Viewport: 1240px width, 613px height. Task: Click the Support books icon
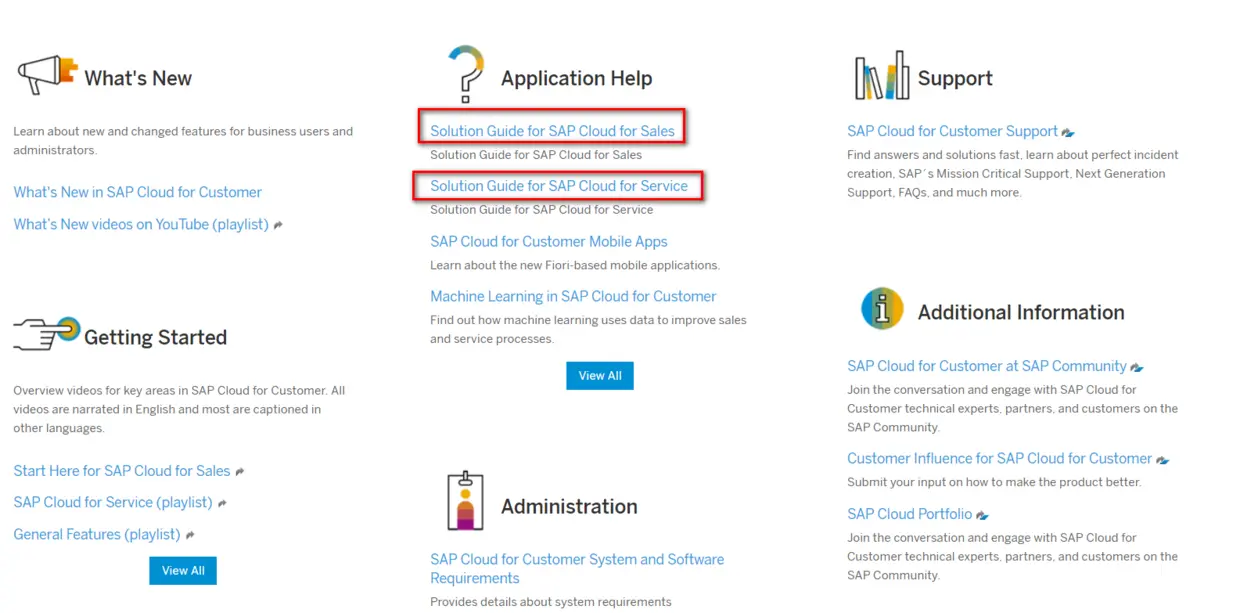tap(881, 76)
